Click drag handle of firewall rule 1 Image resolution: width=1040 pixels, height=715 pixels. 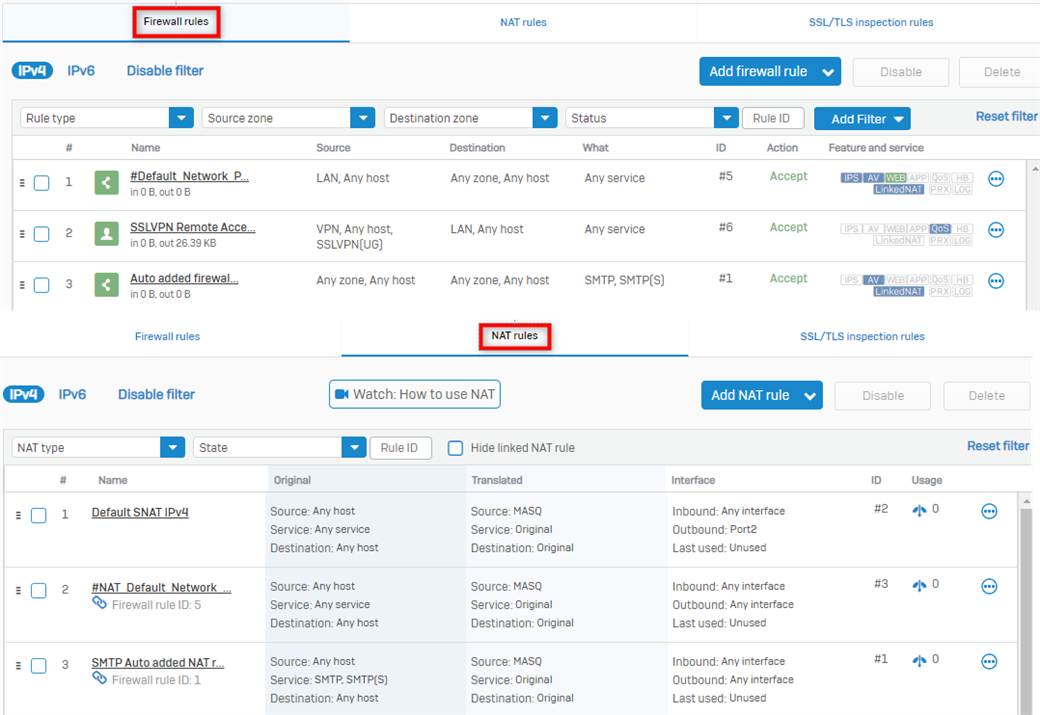[x=22, y=182]
